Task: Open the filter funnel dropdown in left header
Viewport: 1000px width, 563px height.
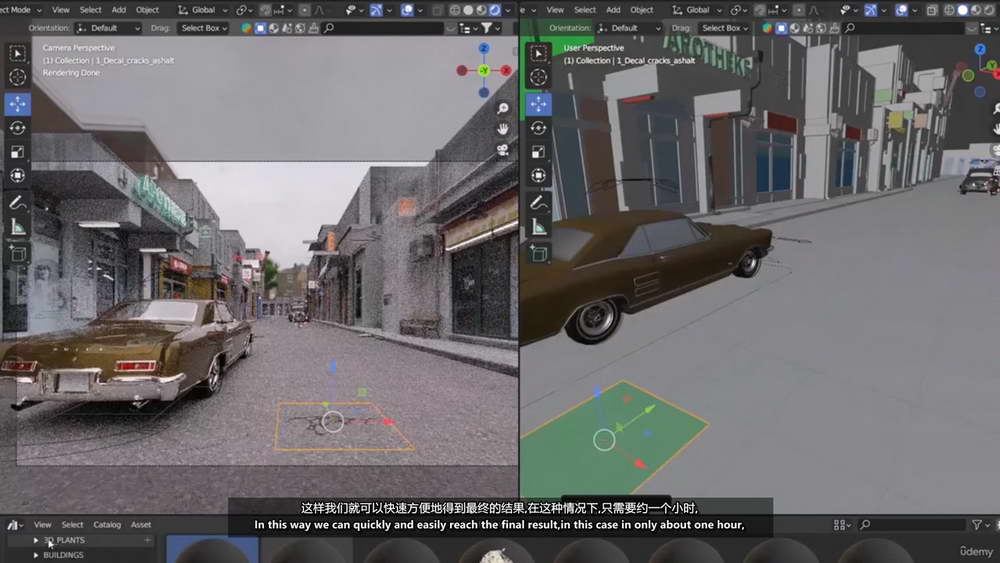Action: (490, 28)
